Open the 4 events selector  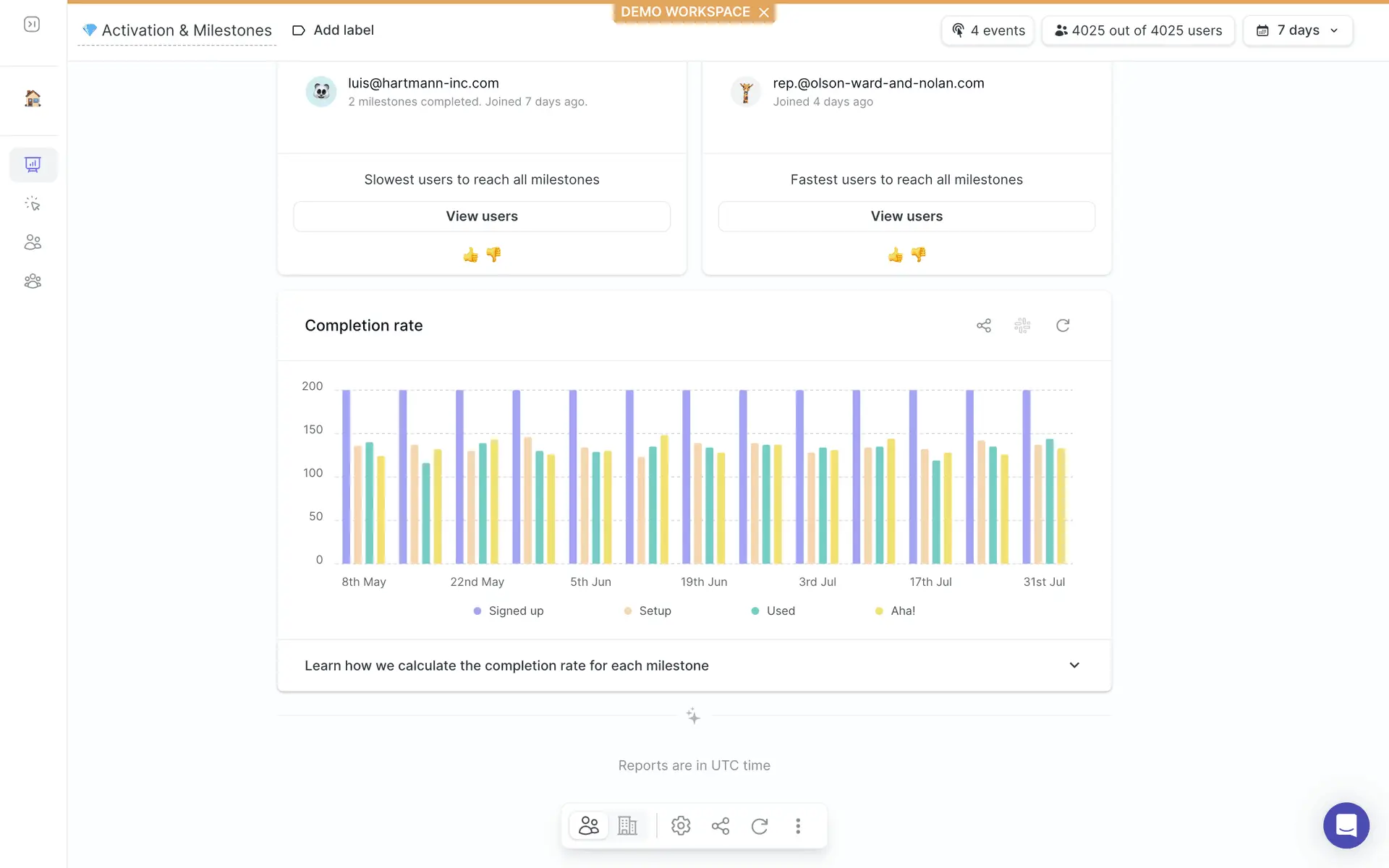(988, 30)
